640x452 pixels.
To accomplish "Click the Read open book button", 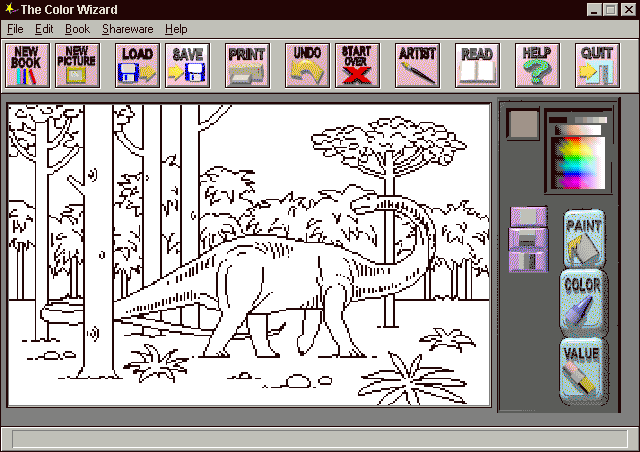I will 477,65.
